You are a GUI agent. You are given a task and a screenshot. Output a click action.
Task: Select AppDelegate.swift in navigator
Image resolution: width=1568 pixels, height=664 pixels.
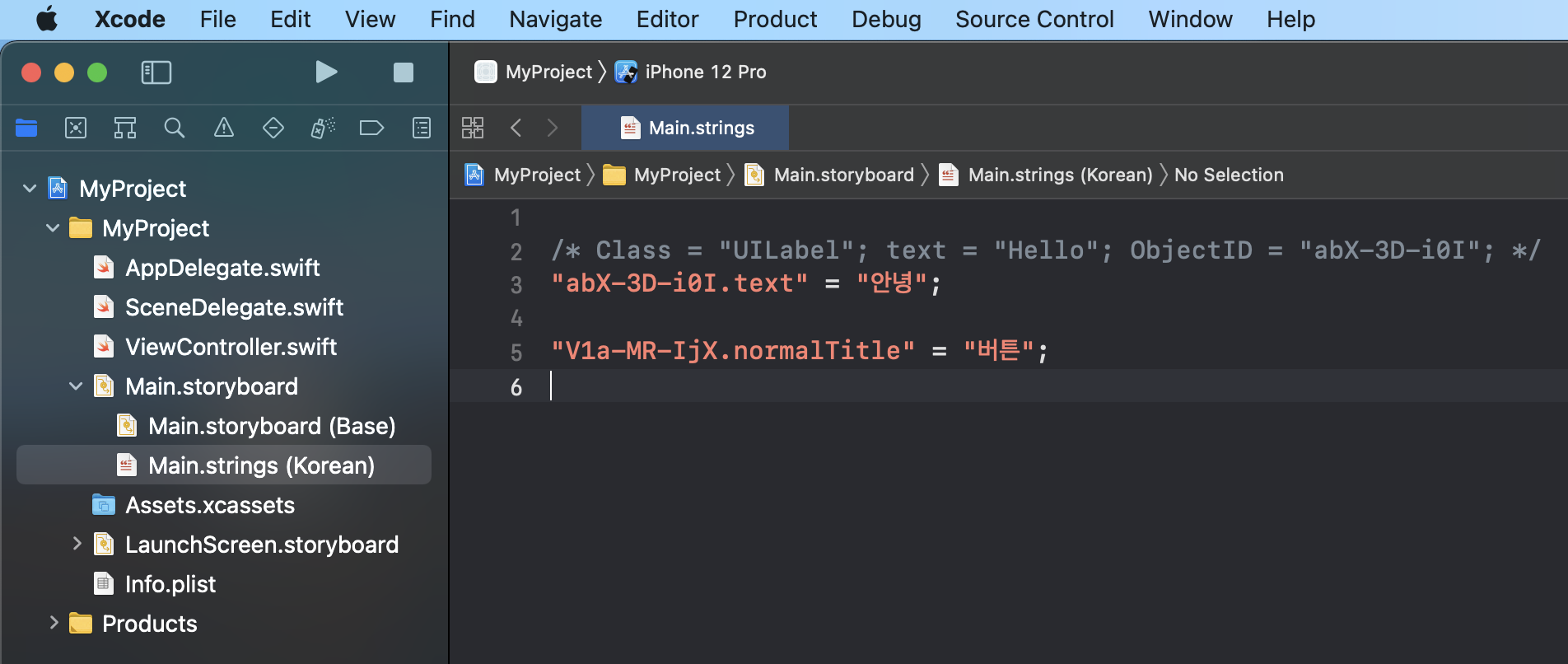tap(224, 268)
